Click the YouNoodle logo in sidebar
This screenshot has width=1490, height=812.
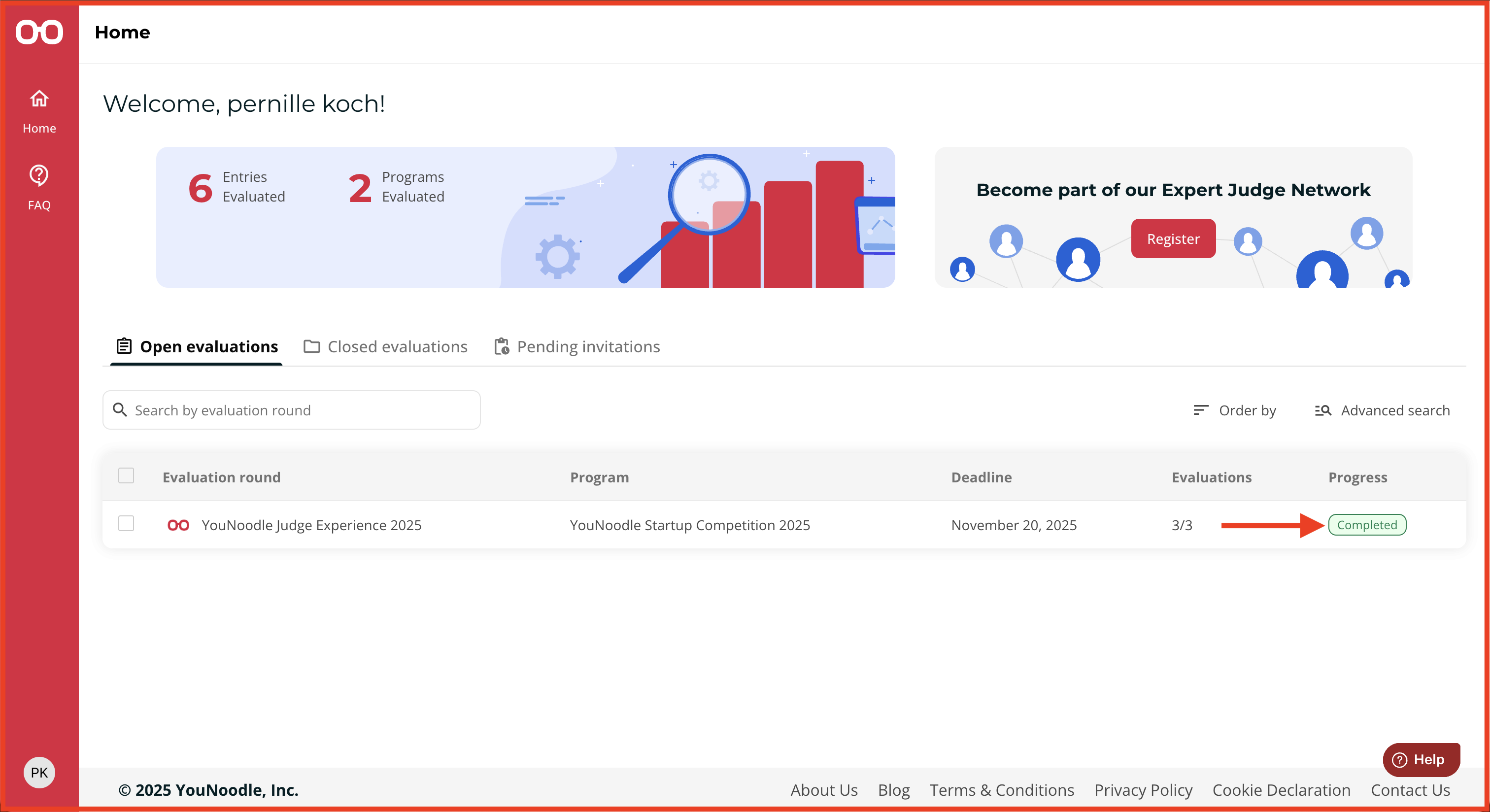coord(39,32)
